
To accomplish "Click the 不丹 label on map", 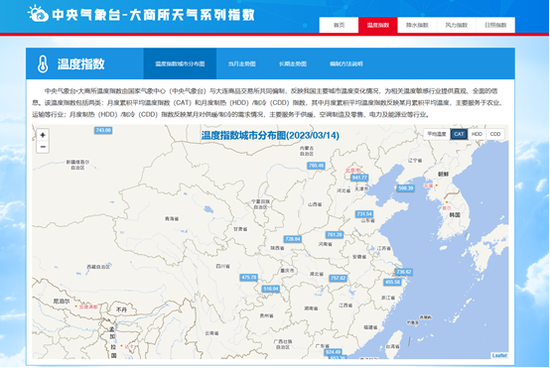I will click(x=121, y=310).
